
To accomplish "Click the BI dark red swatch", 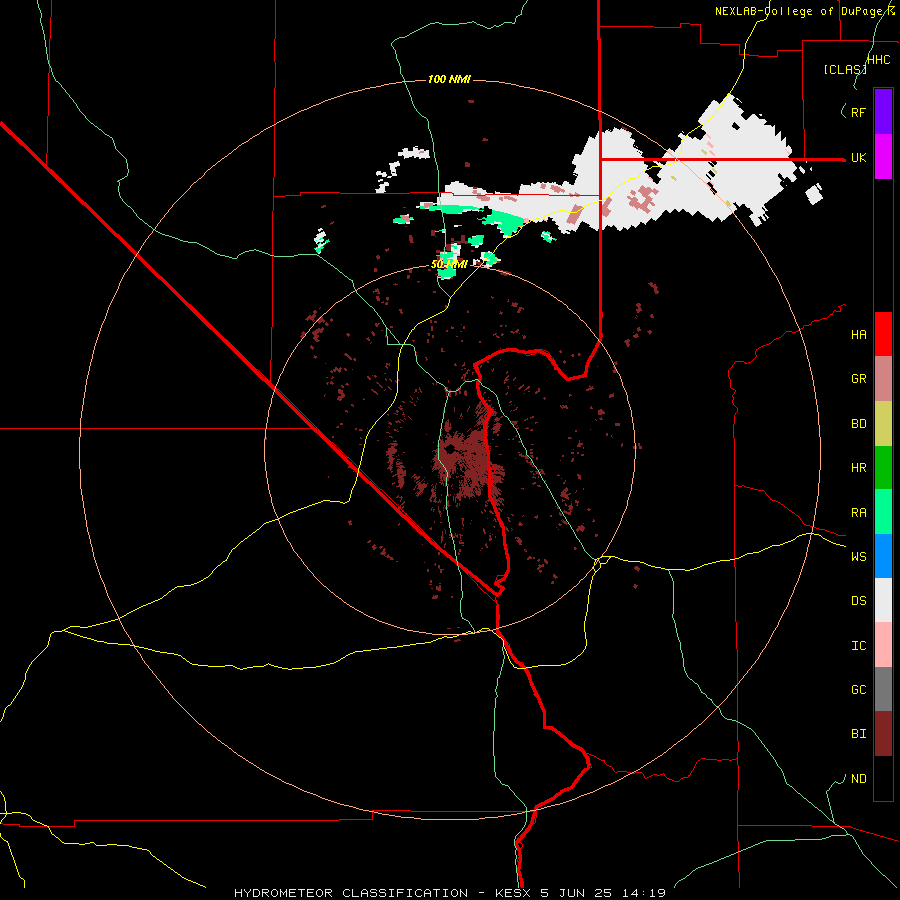I will pyautogui.click(x=883, y=734).
